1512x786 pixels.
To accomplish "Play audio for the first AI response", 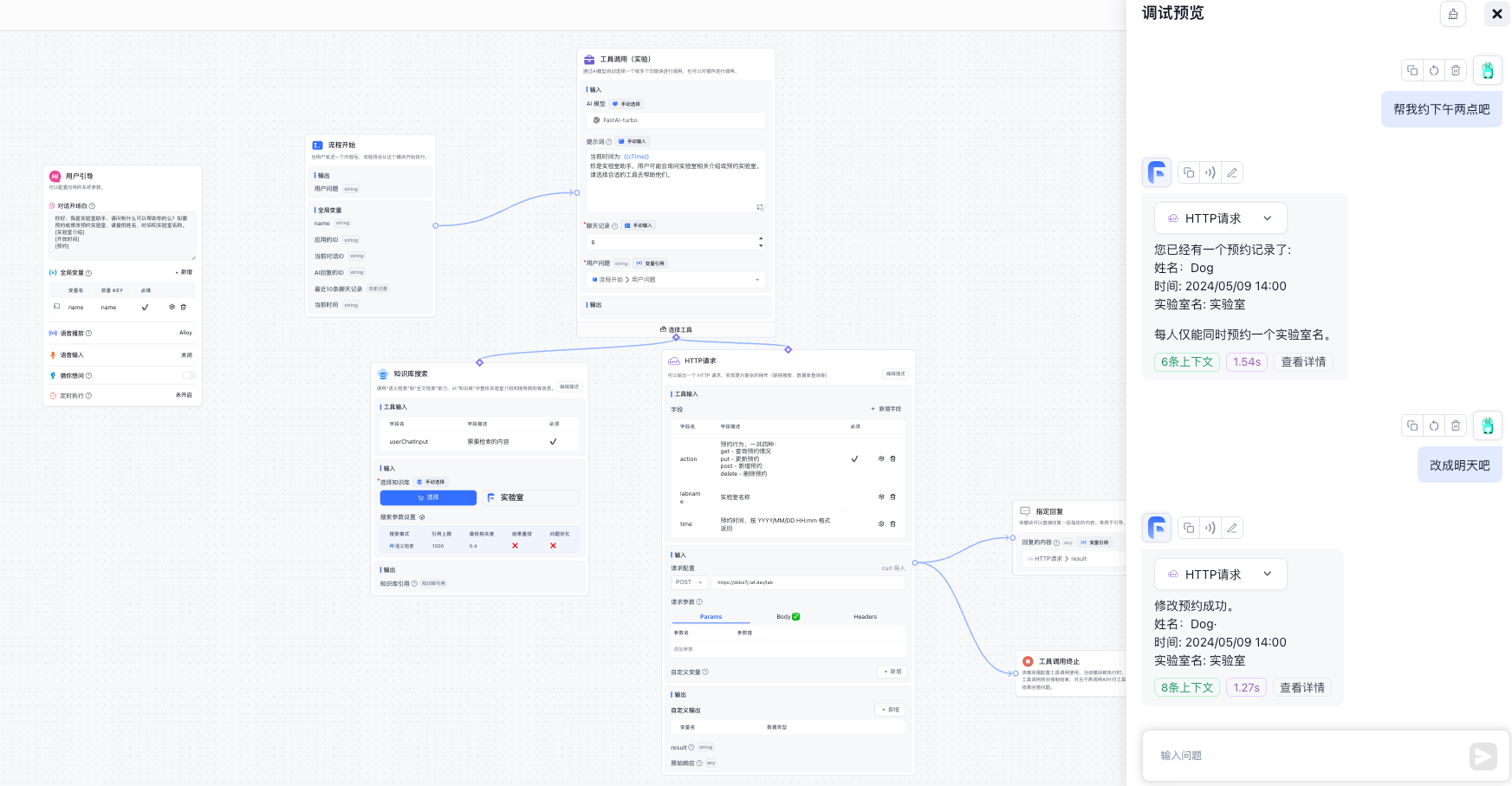I will [x=1210, y=172].
